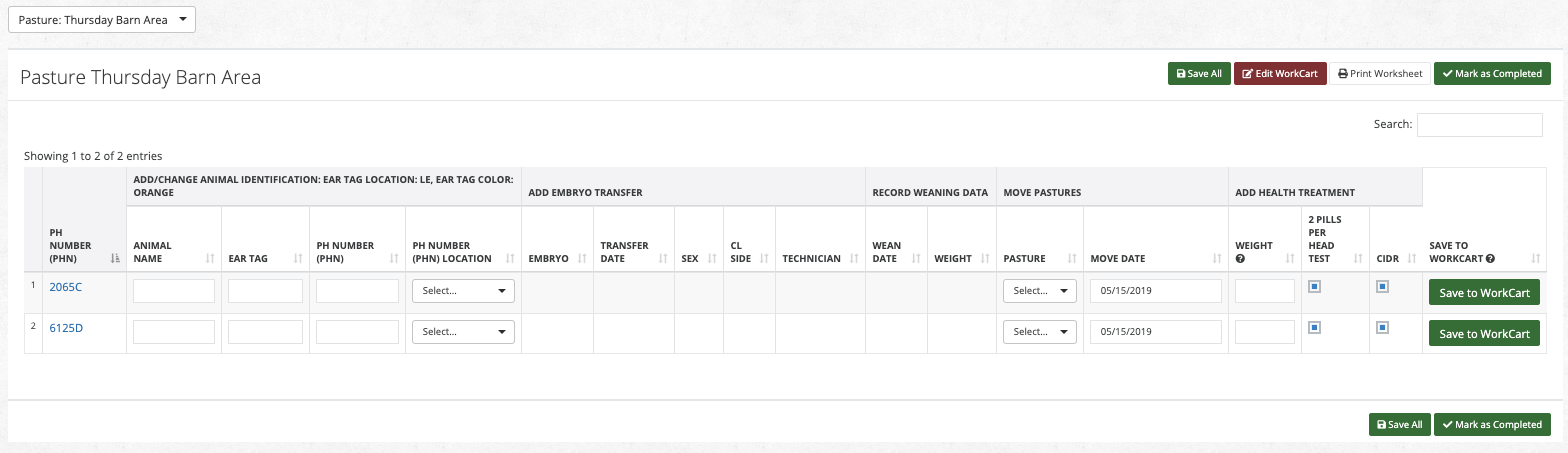Click the top Mark as Completed button

(x=1492, y=73)
